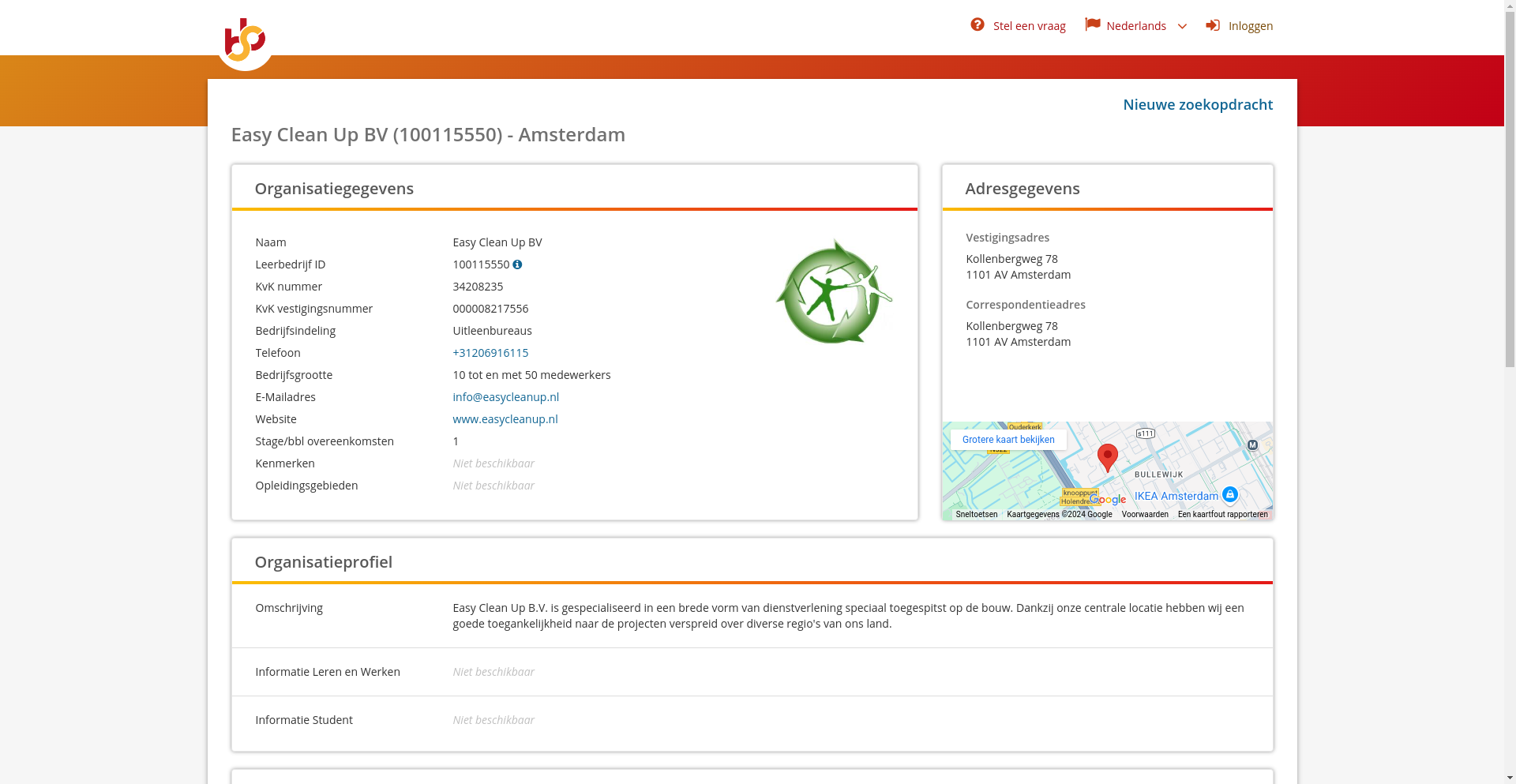Open the info@easycleanup.nl email link
Screen dimensions: 1516x784
tap(505, 397)
